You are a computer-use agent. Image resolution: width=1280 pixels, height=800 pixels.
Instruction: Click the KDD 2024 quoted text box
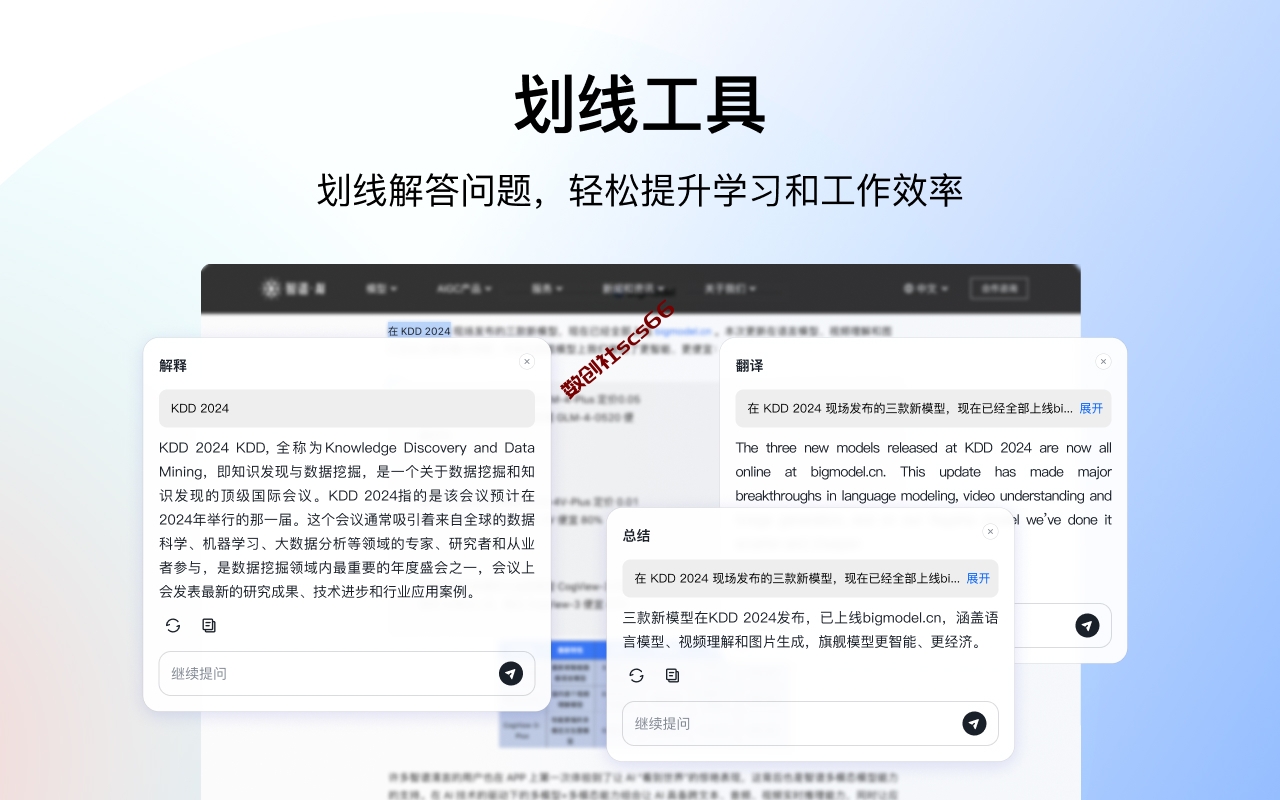click(x=347, y=408)
